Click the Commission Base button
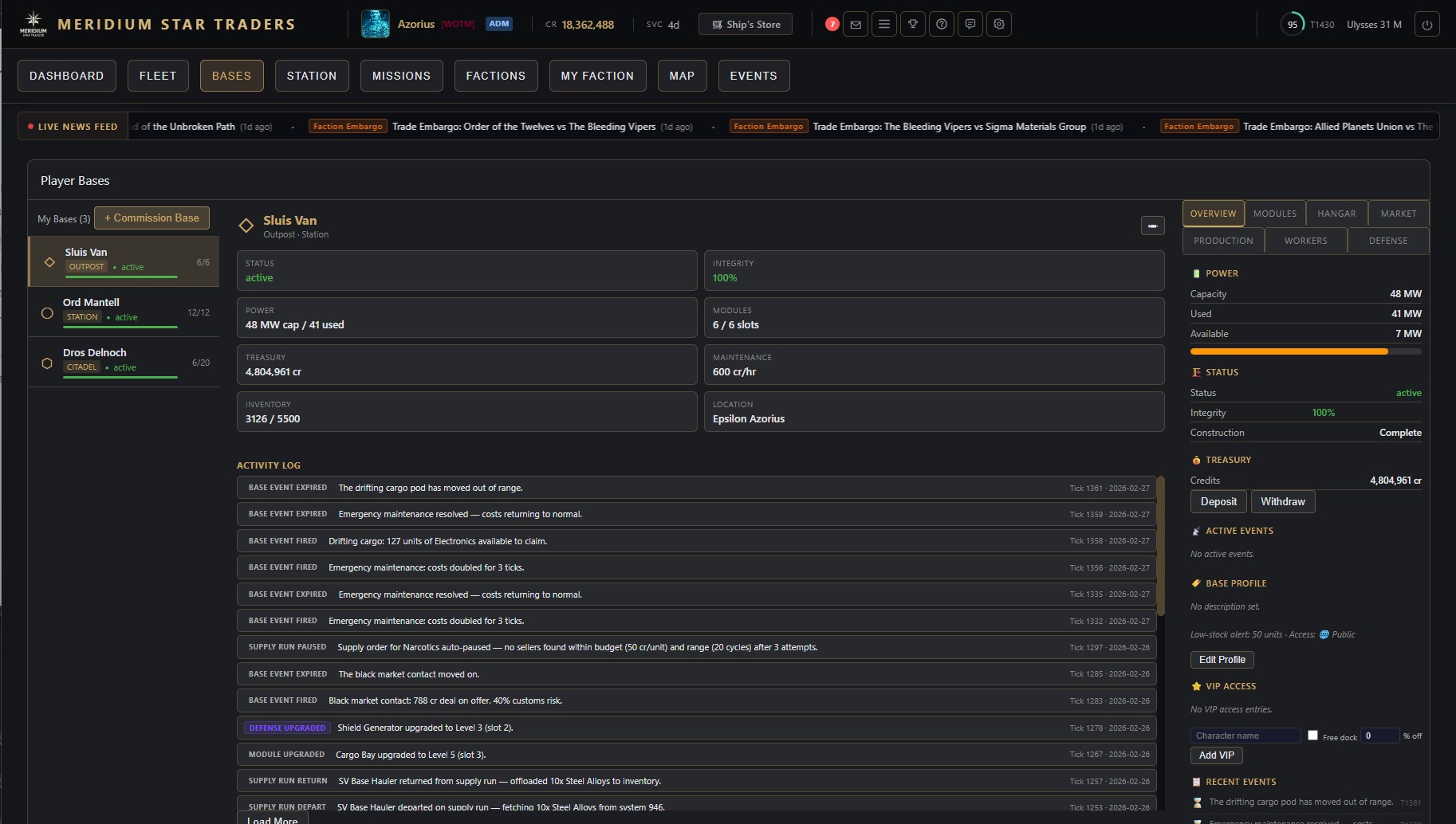The width and height of the screenshot is (1456, 824). [x=152, y=218]
